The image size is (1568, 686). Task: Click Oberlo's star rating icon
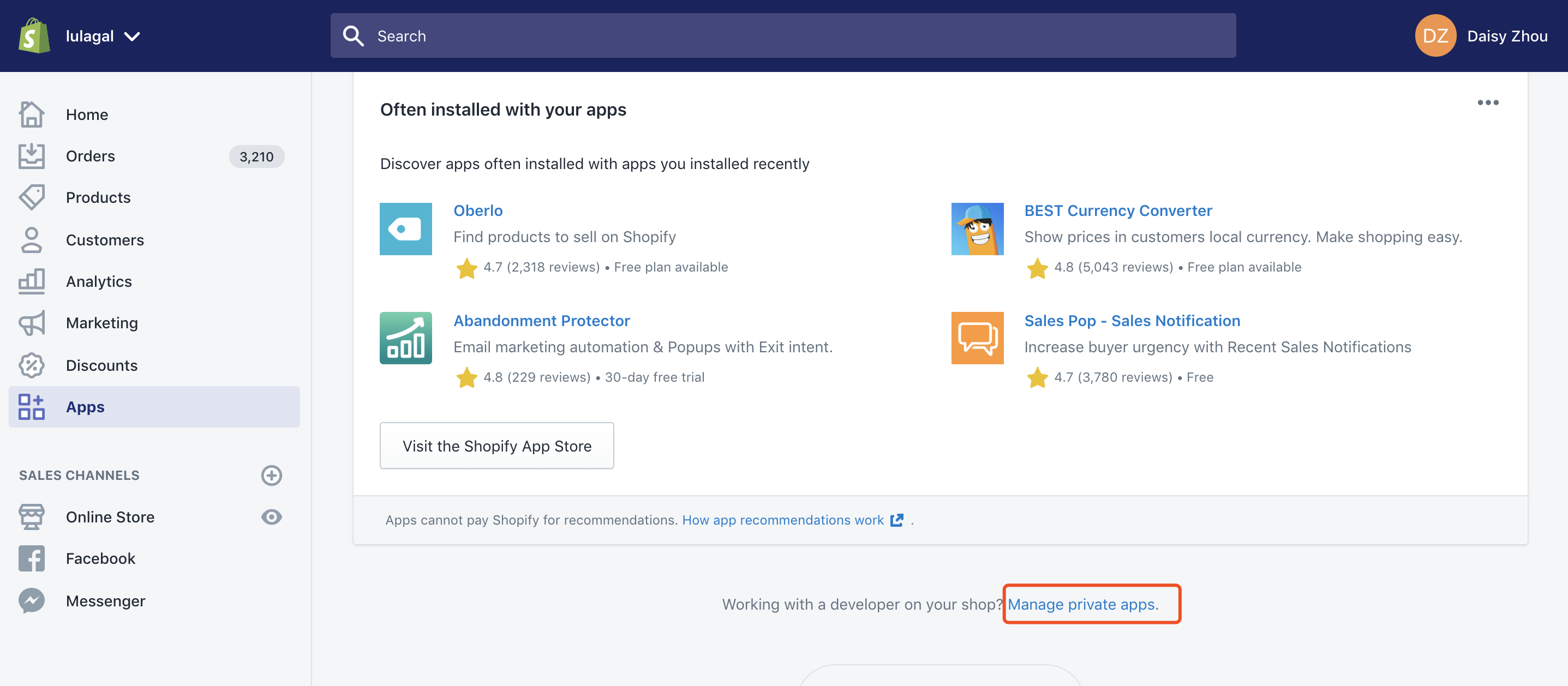click(467, 268)
